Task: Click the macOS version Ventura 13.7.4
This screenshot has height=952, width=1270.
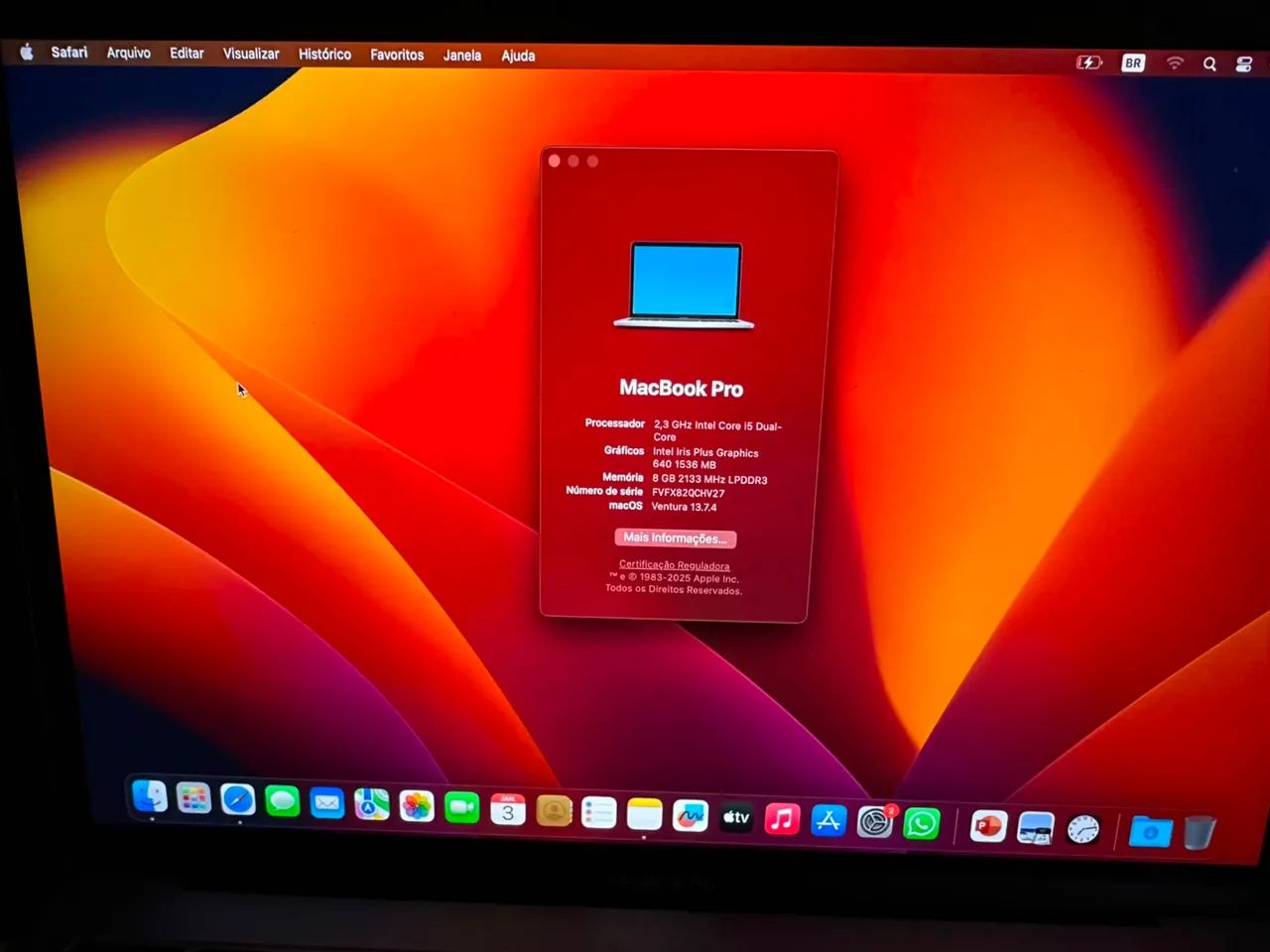Action: [x=684, y=507]
